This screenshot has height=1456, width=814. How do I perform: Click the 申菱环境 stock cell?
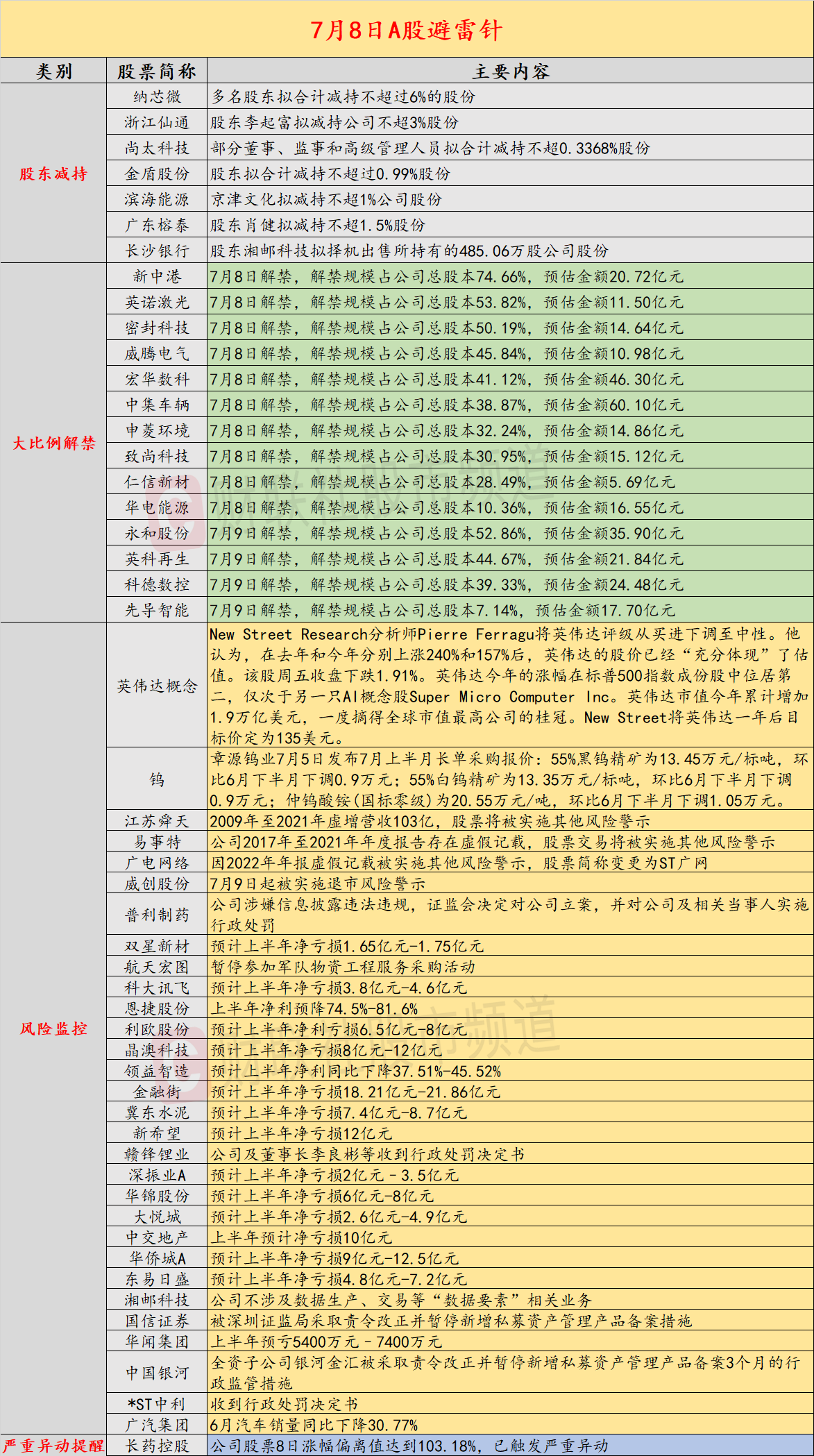[x=157, y=430]
